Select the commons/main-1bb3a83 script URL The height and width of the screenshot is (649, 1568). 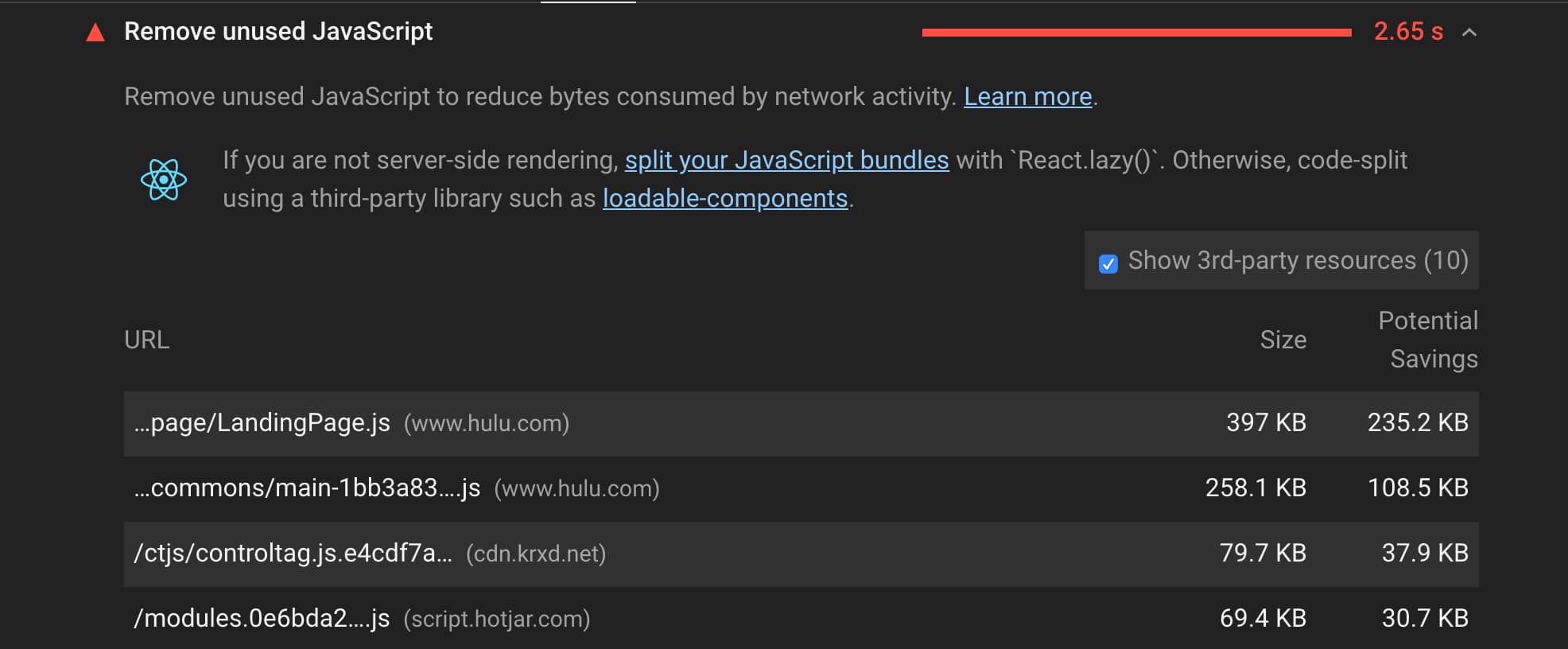tap(307, 488)
